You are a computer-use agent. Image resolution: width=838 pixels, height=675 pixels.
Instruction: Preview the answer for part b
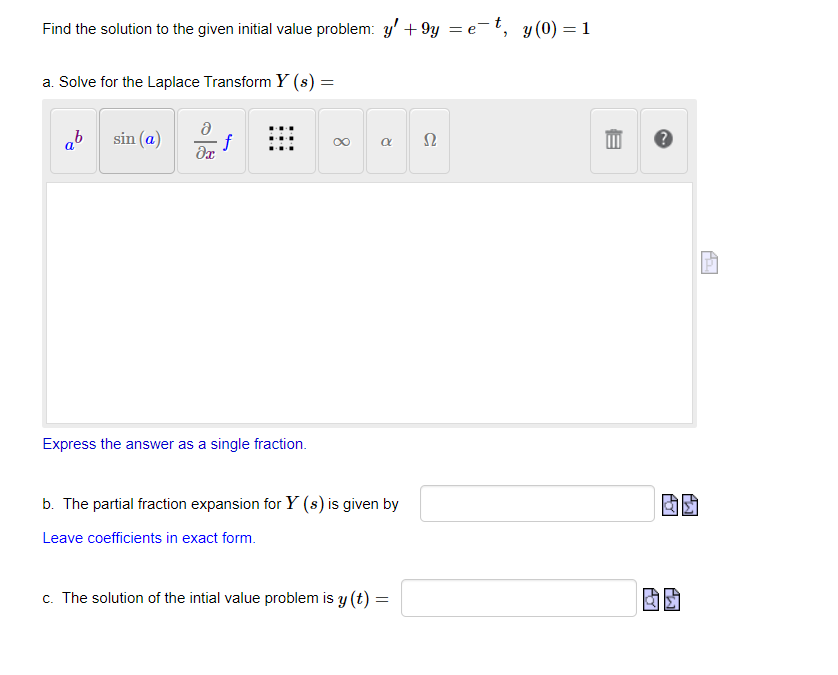coord(669,504)
